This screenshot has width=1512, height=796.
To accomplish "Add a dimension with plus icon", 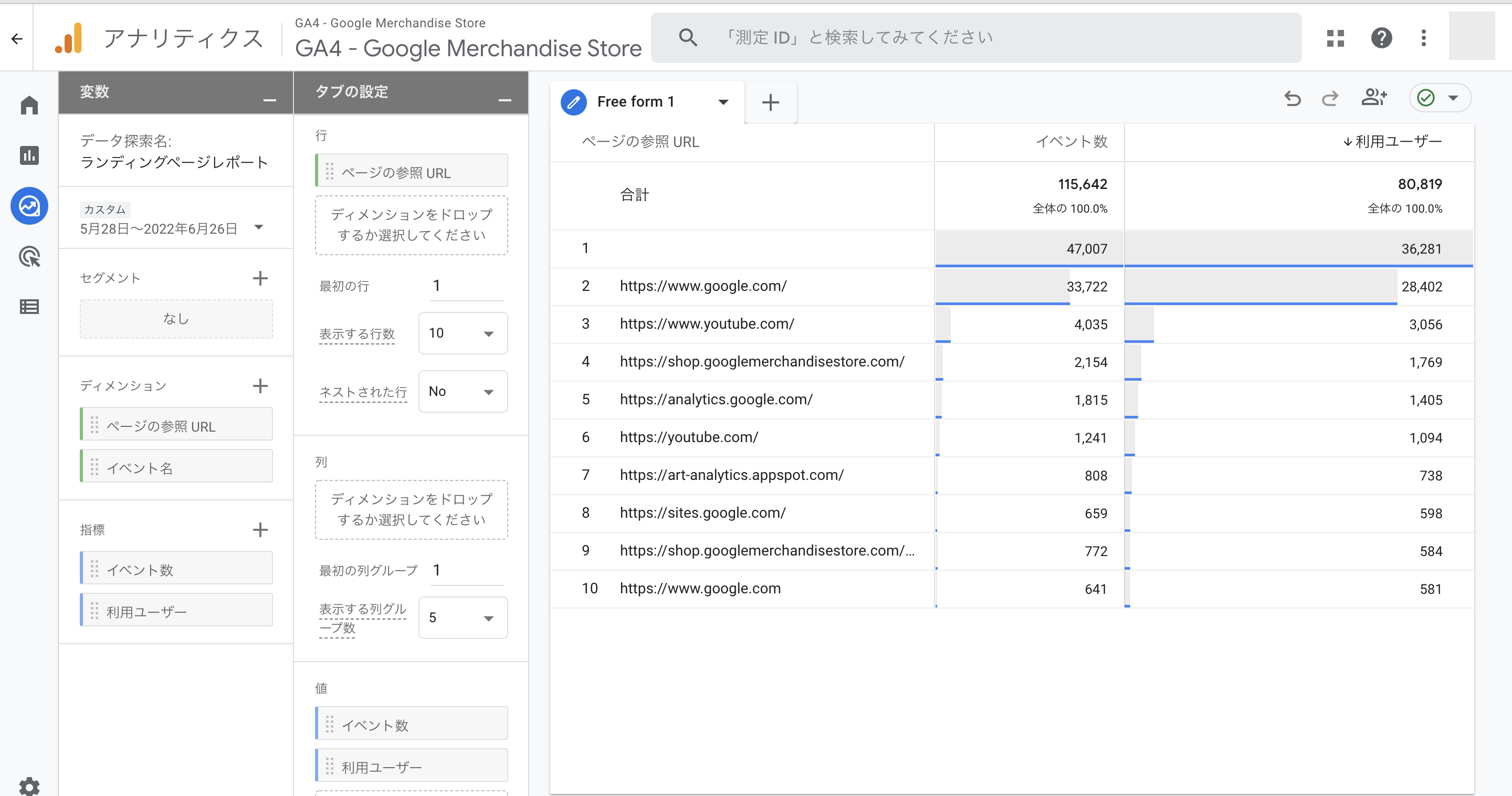I will tap(260, 386).
